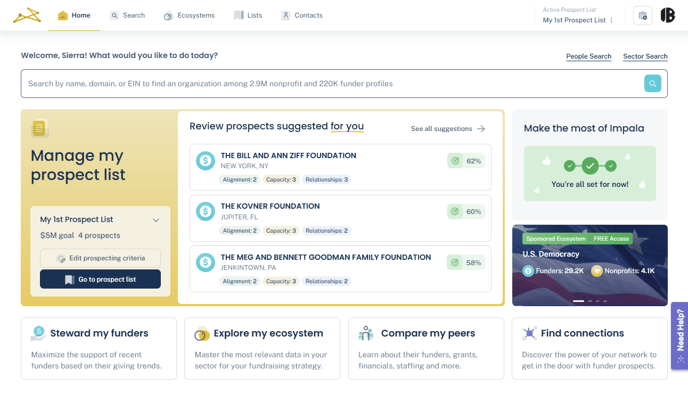688x402 pixels.
Task: Click the Kovner Foundation dollar icon
Action: [205, 211]
